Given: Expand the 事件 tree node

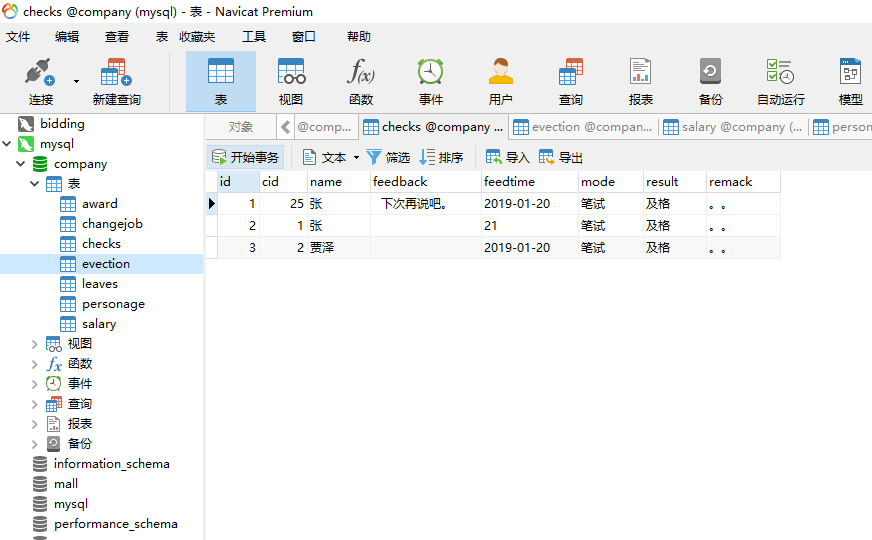Looking at the screenshot, I should 34,384.
